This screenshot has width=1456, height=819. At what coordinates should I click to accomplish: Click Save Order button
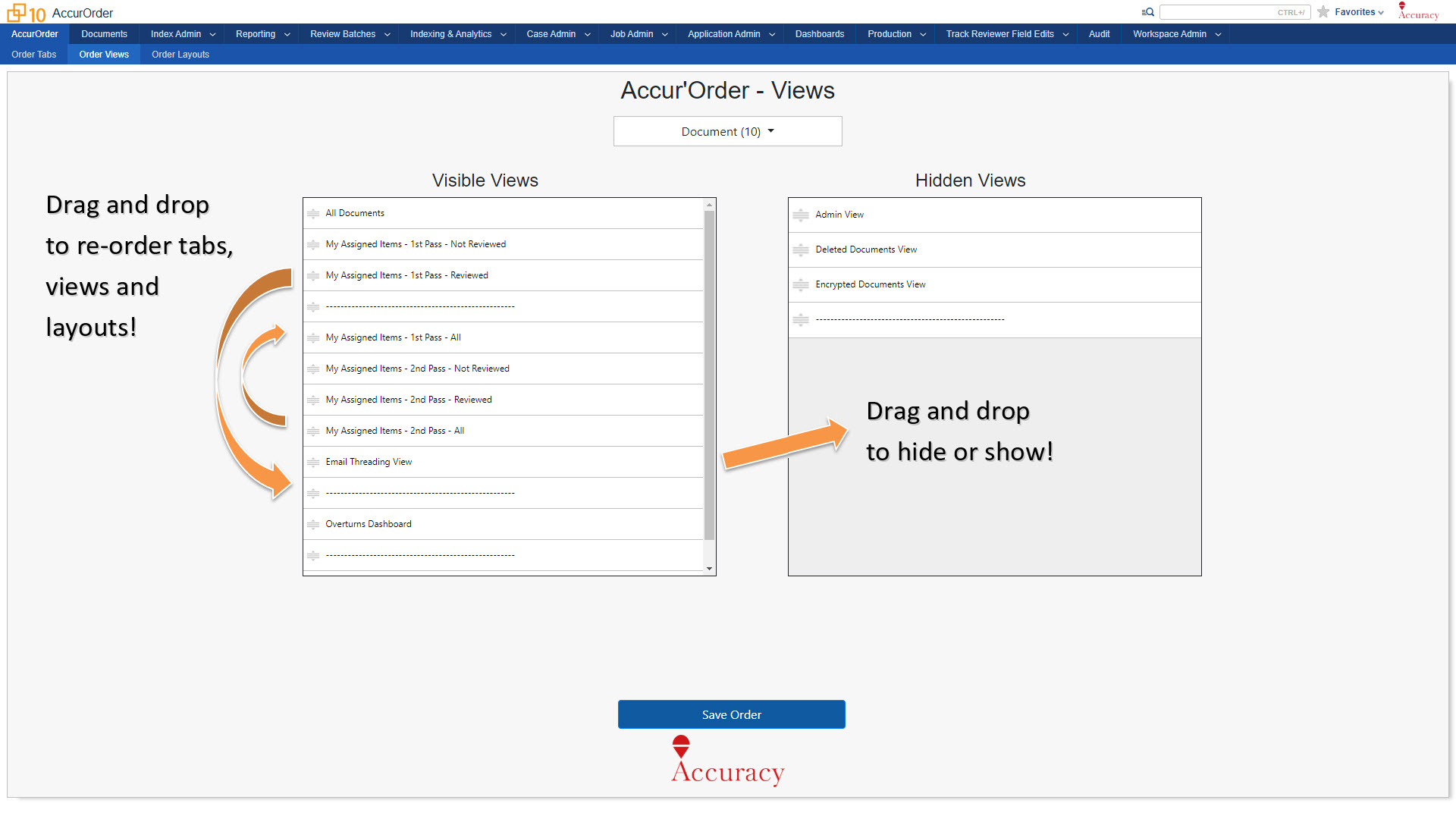pos(731,714)
